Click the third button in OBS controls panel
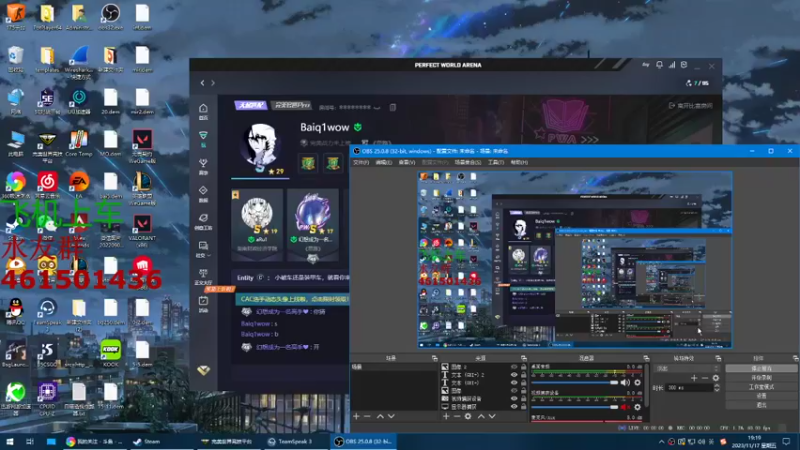This screenshot has width=800, height=450. tap(761, 387)
